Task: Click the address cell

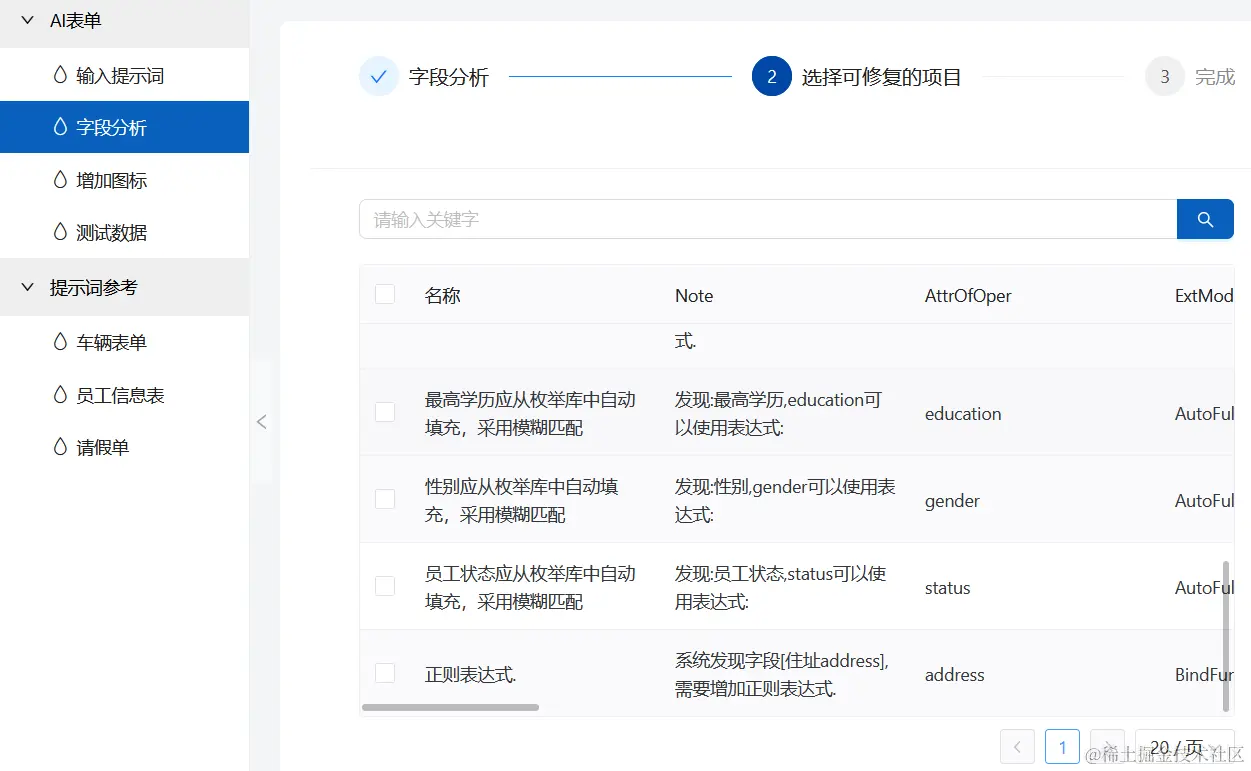Action: (954, 674)
